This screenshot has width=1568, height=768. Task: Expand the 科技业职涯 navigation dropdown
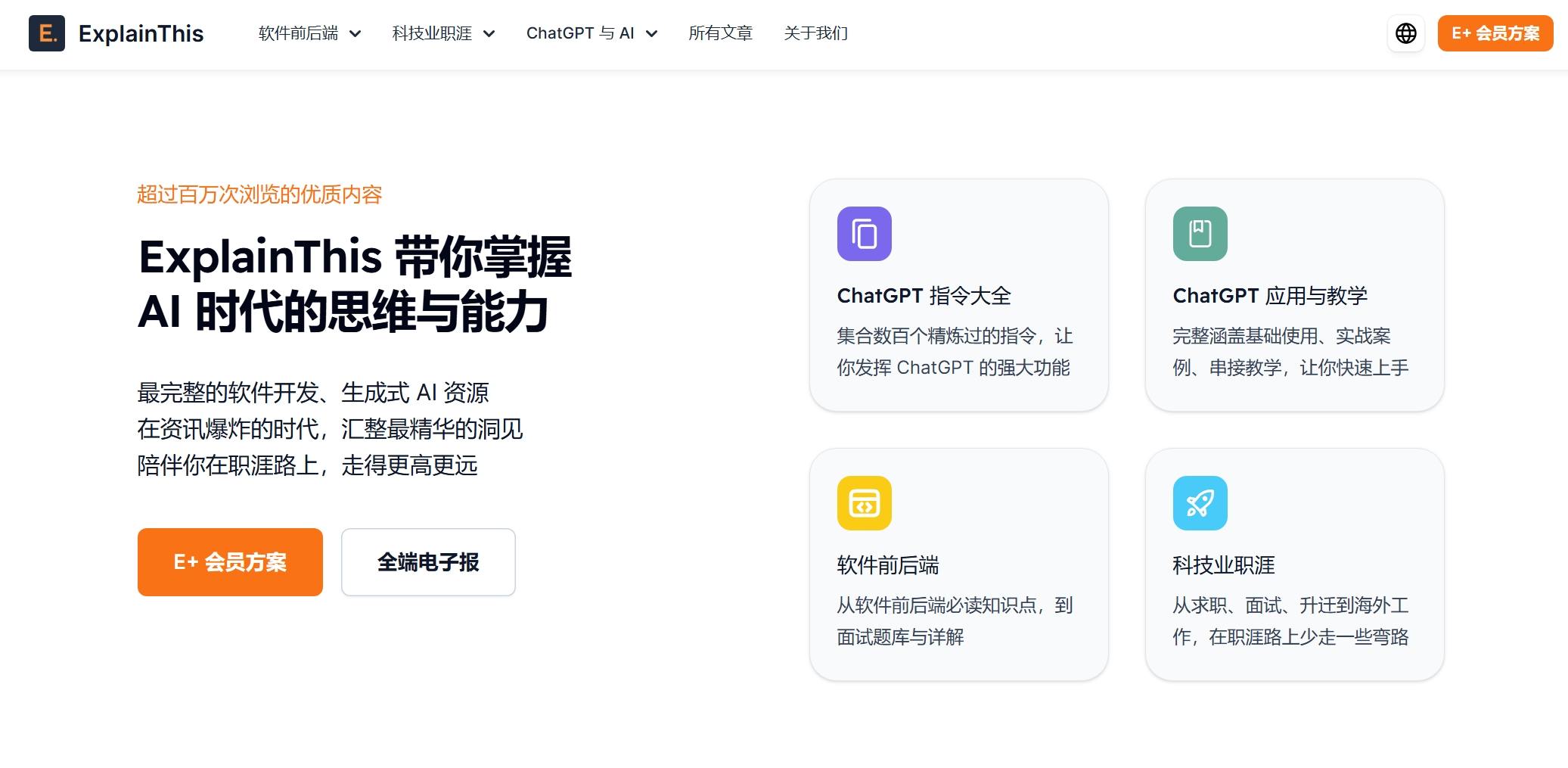tap(444, 33)
